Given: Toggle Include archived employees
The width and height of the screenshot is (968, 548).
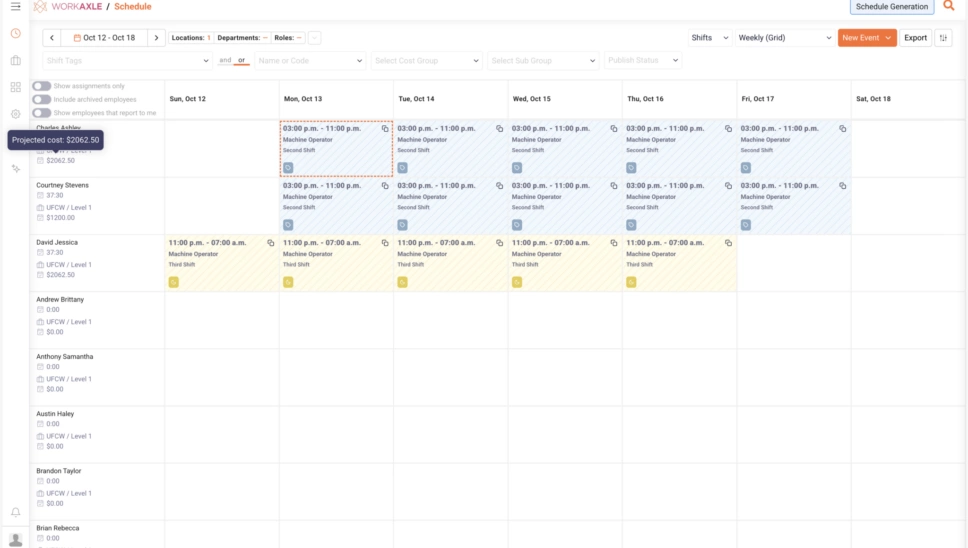Looking at the screenshot, I should point(41,99).
